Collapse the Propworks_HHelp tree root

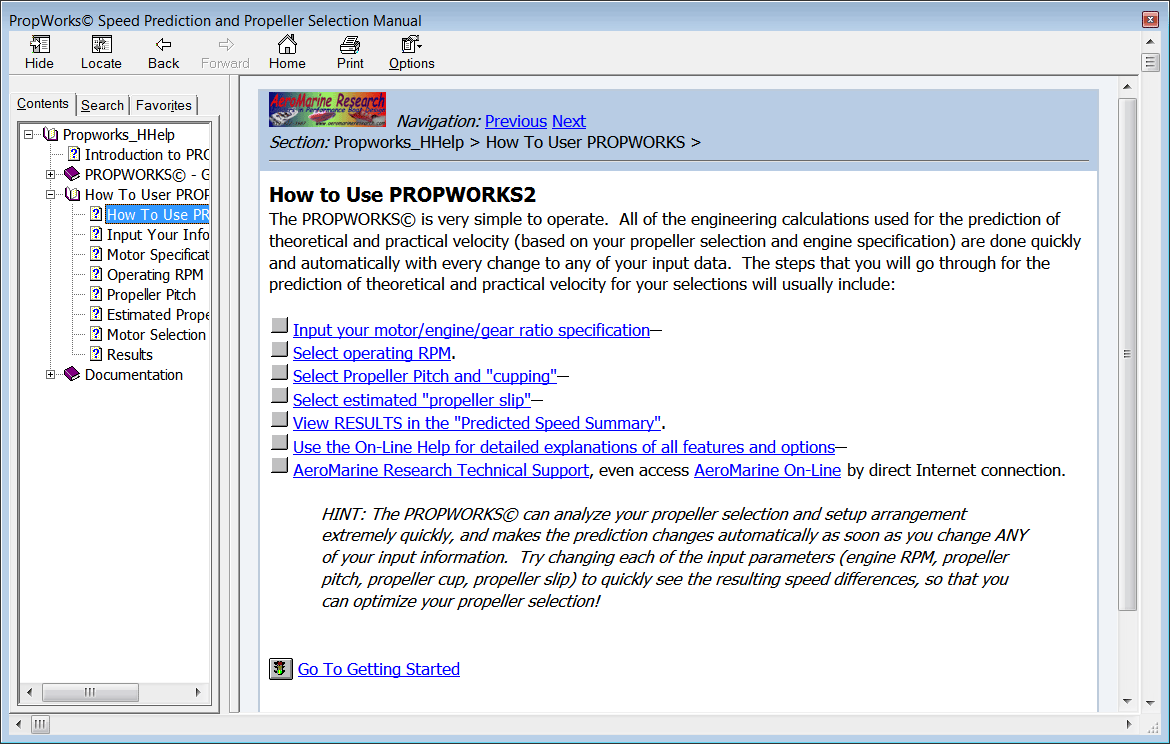pyautogui.click(x=28, y=134)
